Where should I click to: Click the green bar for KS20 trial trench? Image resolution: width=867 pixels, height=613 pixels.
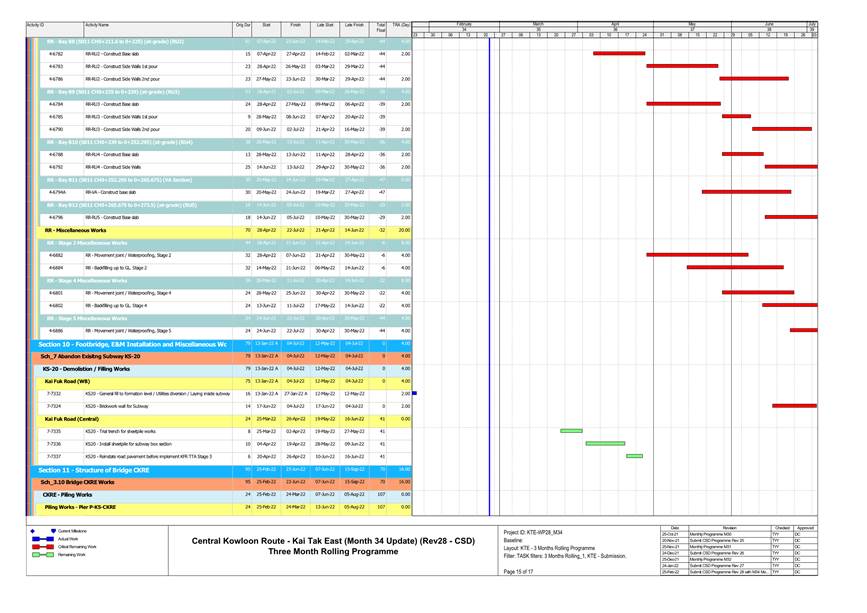pos(571,430)
